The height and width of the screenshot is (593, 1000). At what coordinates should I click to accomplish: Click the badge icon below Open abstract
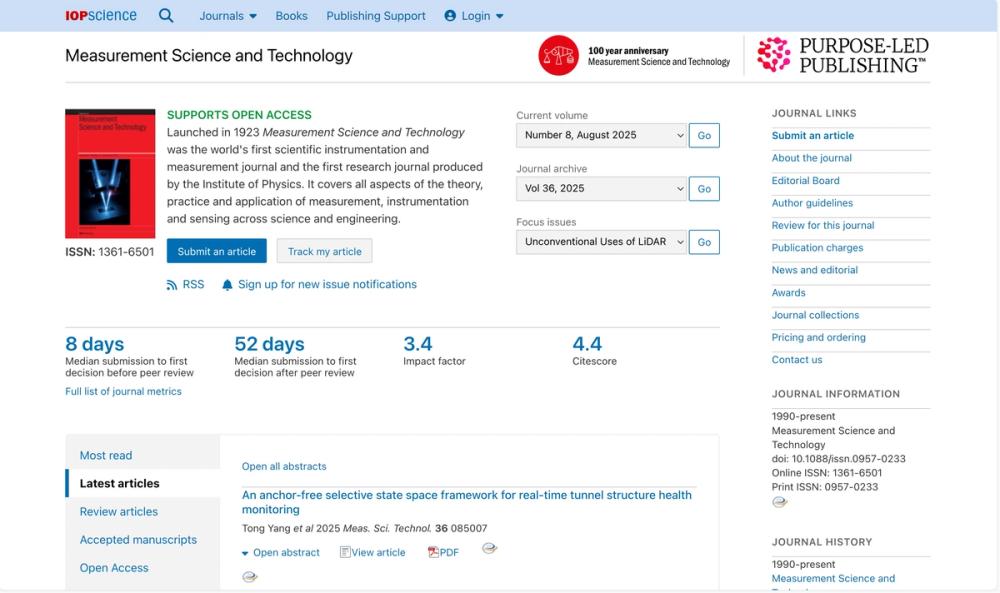click(x=249, y=577)
